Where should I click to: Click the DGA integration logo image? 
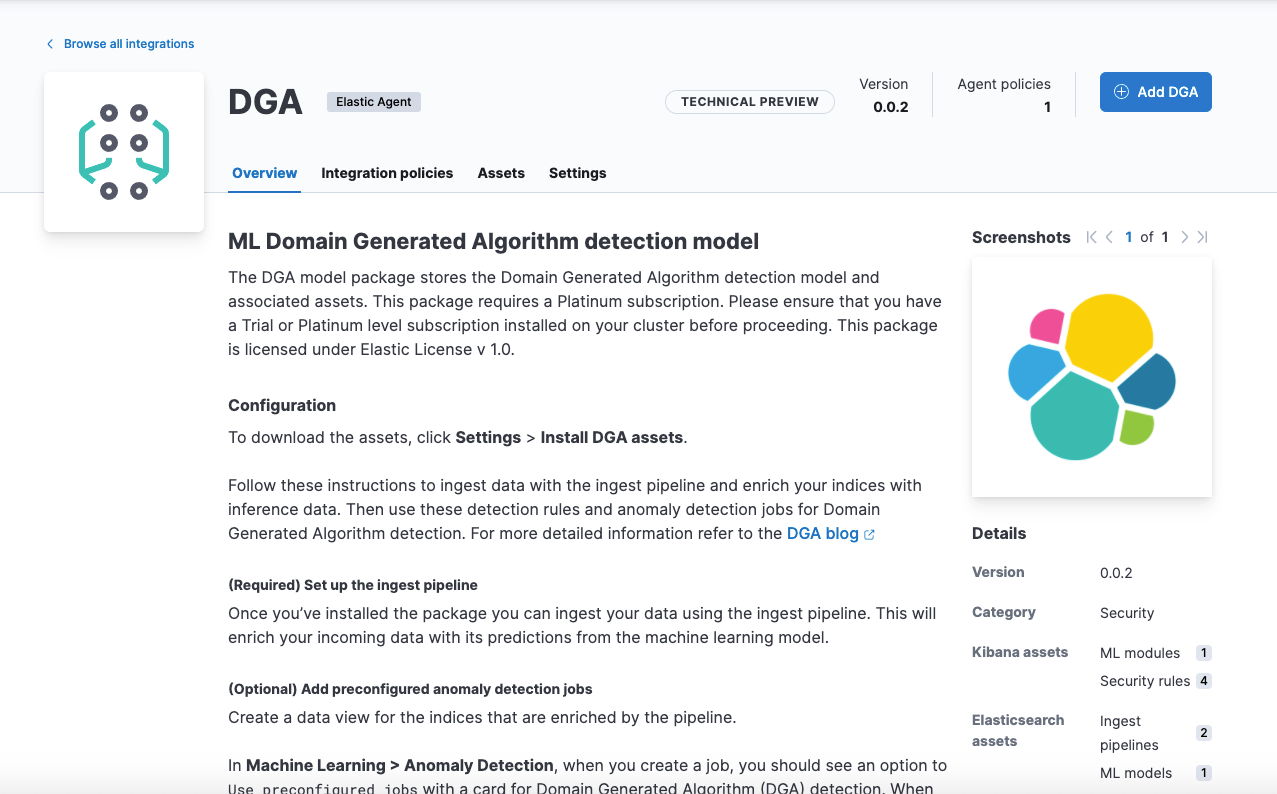point(123,151)
